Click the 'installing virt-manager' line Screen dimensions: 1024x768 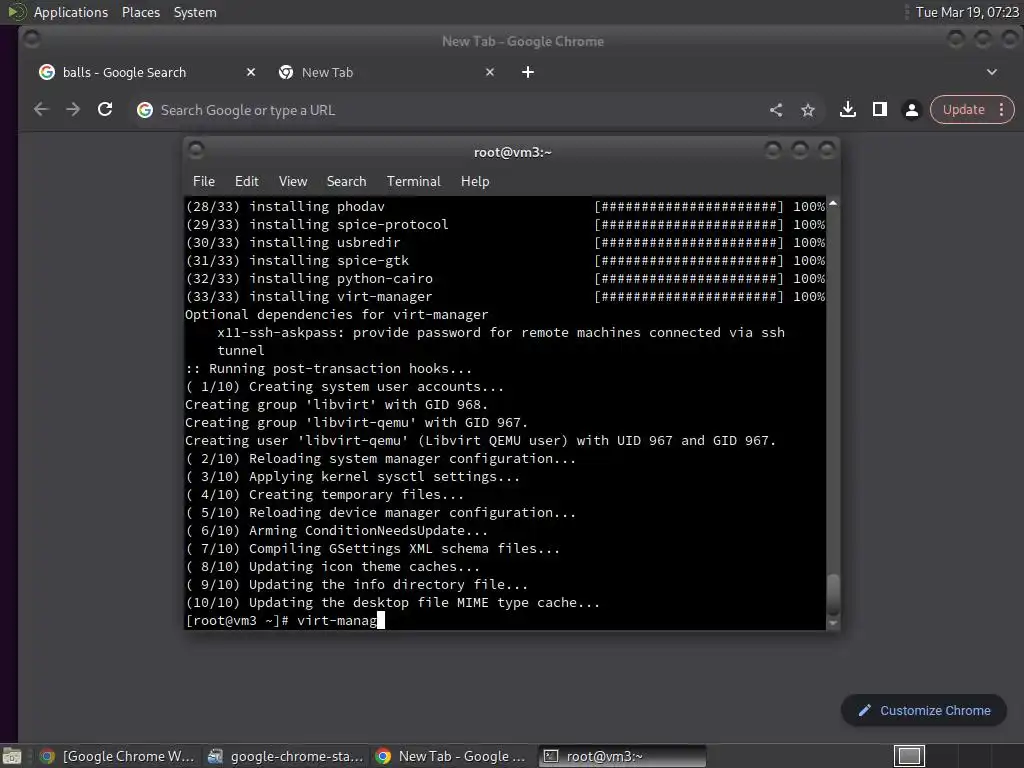click(505, 296)
